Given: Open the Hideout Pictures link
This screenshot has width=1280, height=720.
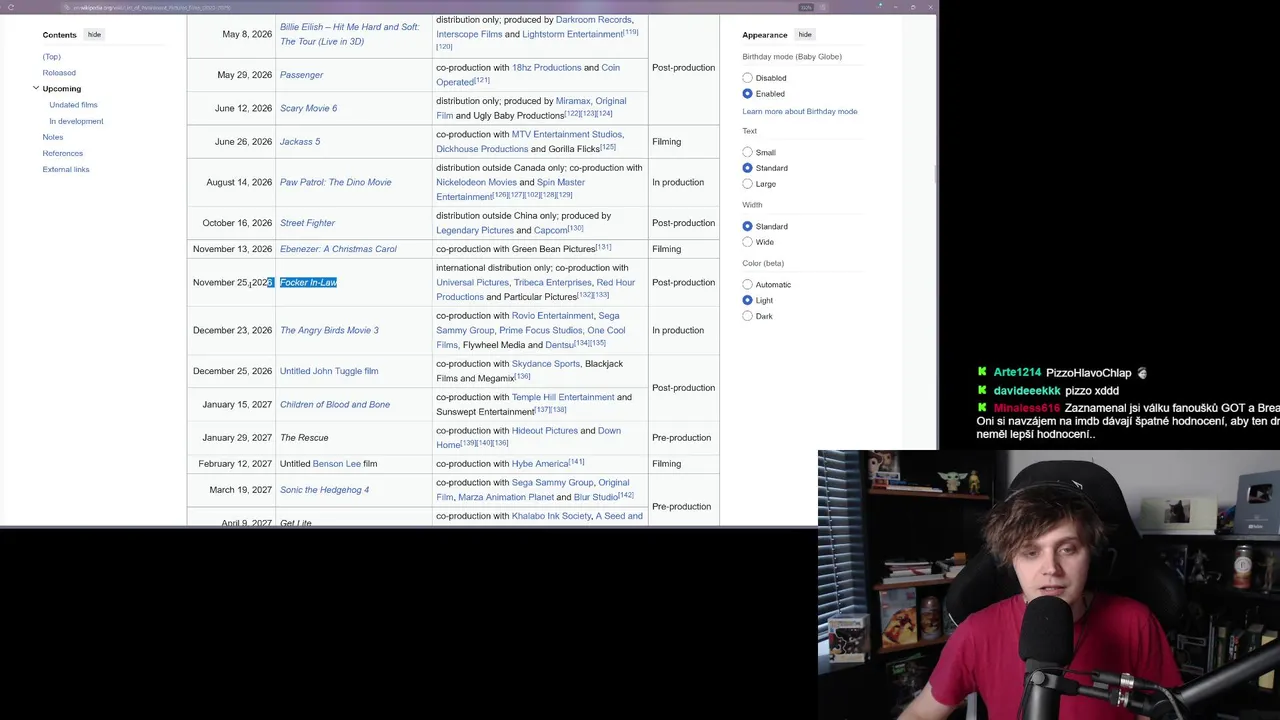Looking at the screenshot, I should (x=545, y=431).
